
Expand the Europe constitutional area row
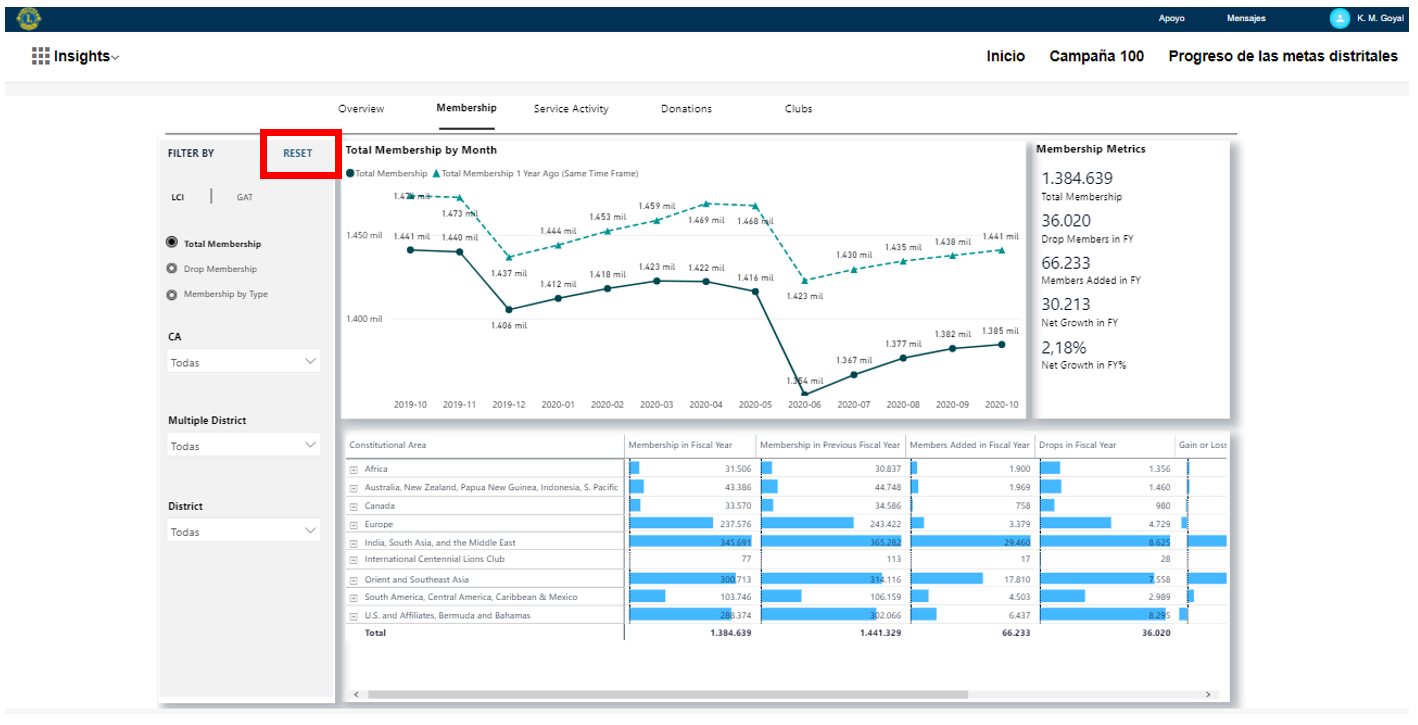[x=353, y=525]
